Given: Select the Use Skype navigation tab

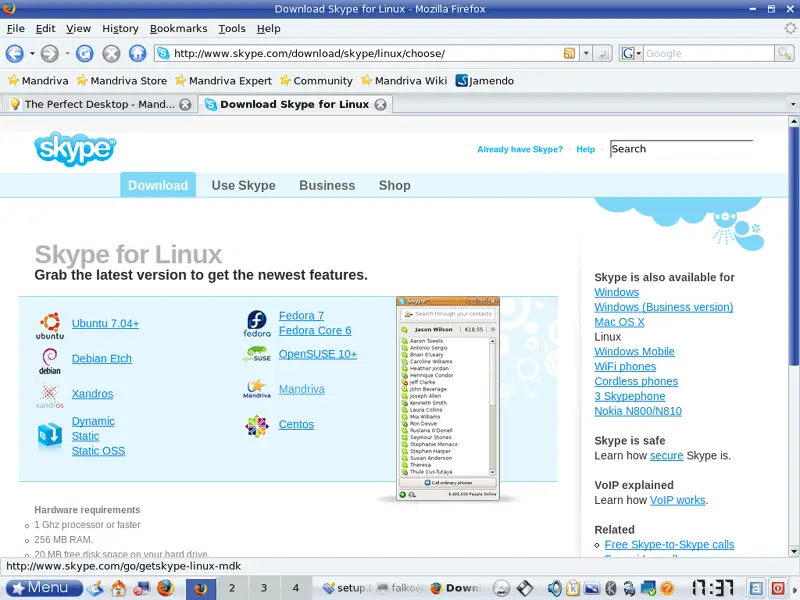Looking at the screenshot, I should 243,185.
